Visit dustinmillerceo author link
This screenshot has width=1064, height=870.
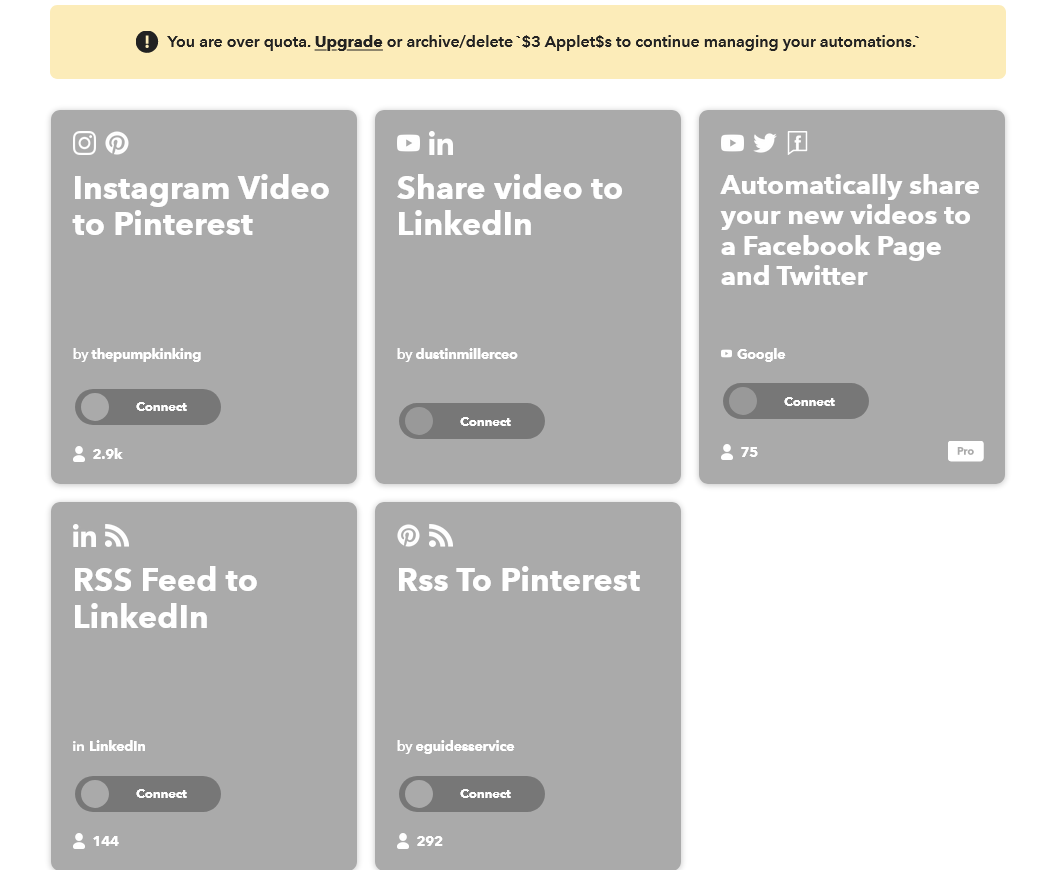click(x=467, y=354)
